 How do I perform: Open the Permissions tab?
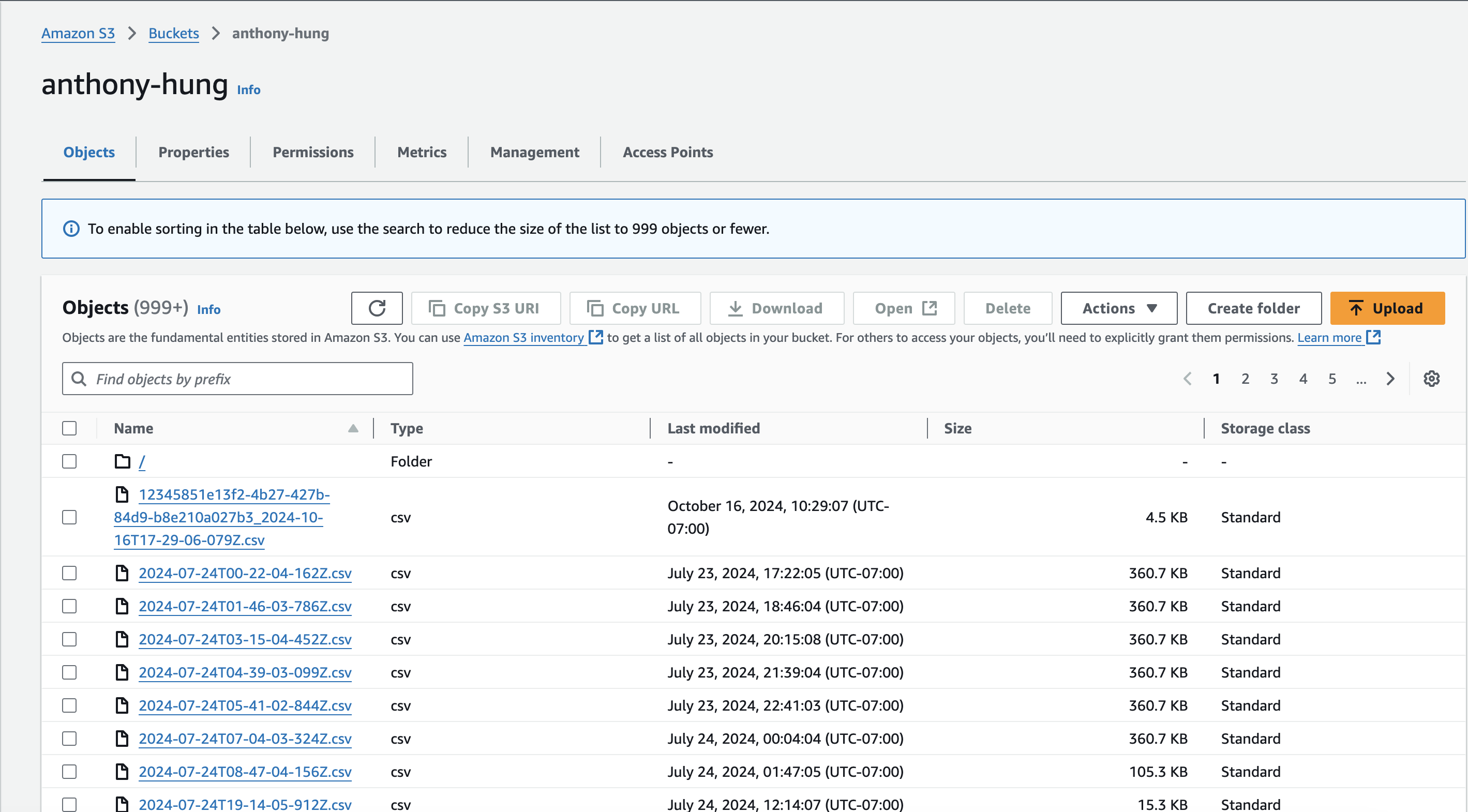tap(313, 152)
